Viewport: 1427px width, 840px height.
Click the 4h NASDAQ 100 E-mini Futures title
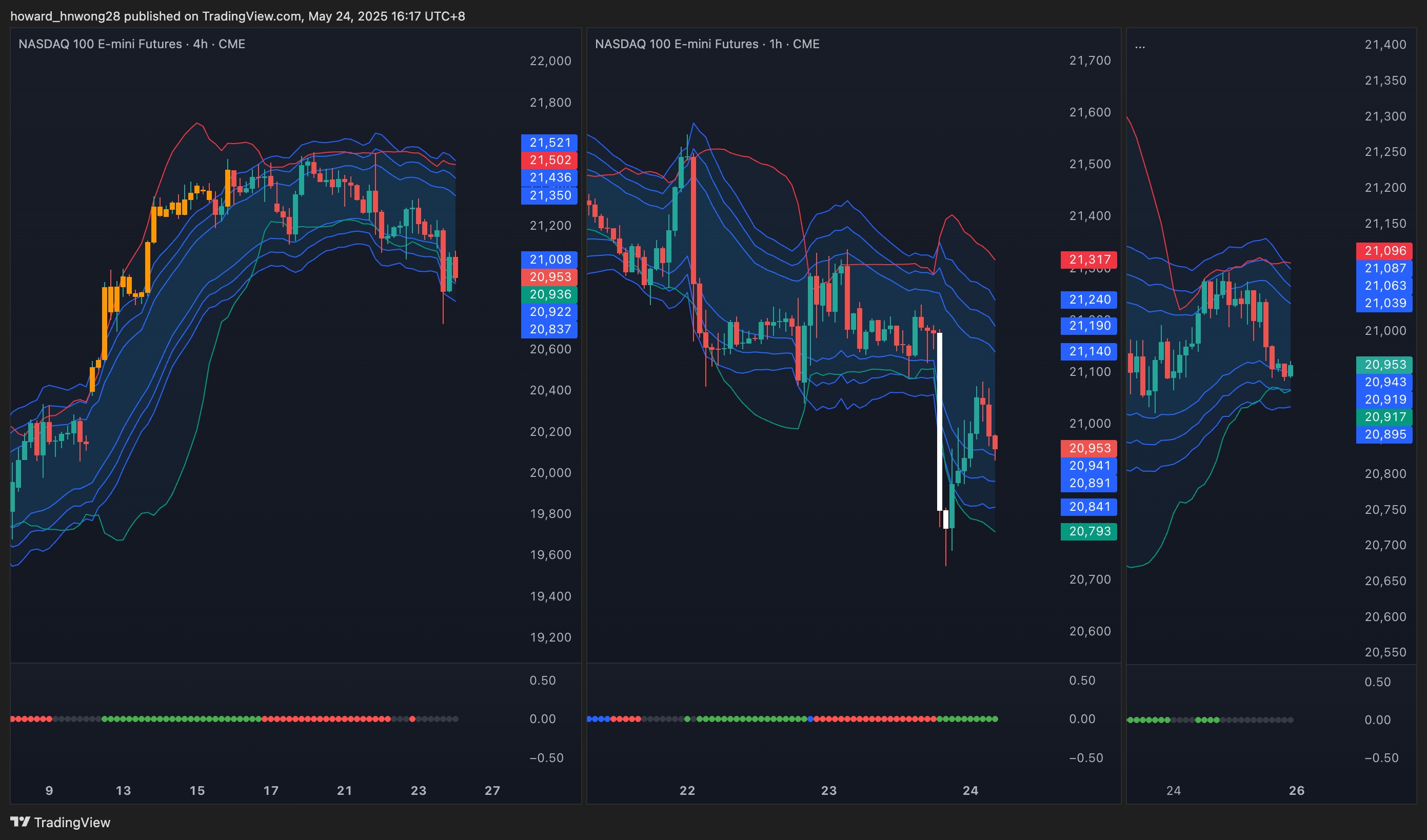[131, 44]
